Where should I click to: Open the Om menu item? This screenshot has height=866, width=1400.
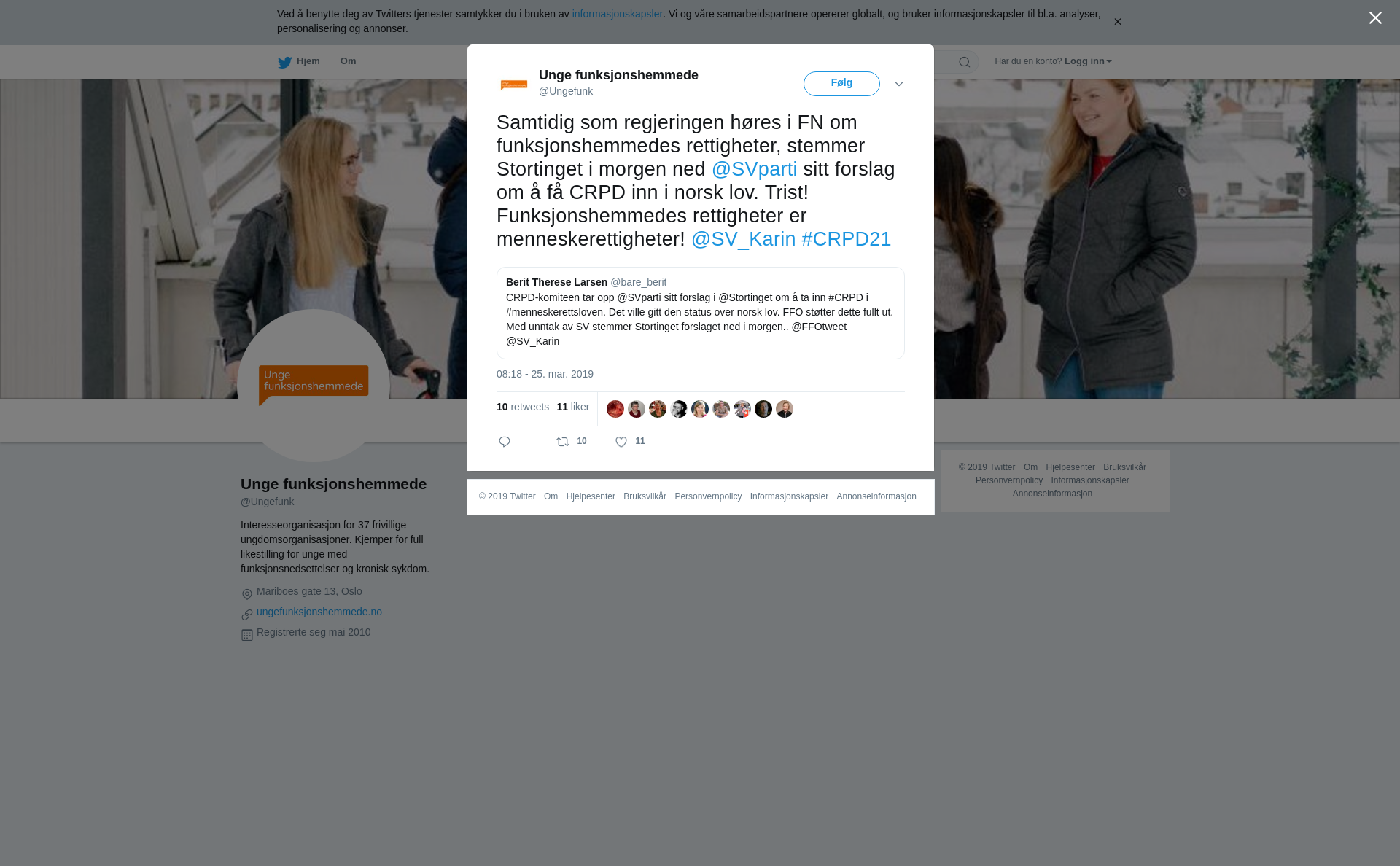click(349, 61)
